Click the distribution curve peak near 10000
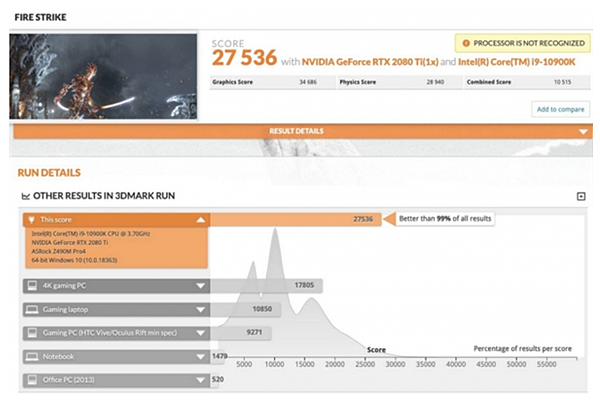The image size is (600, 409). (x=275, y=232)
